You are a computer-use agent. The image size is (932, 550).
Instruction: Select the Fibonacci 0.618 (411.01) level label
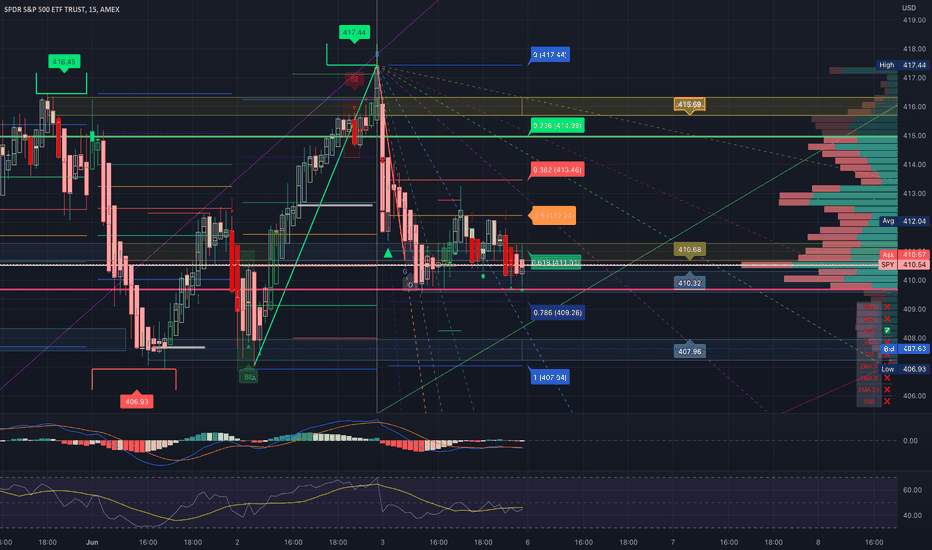click(555, 262)
